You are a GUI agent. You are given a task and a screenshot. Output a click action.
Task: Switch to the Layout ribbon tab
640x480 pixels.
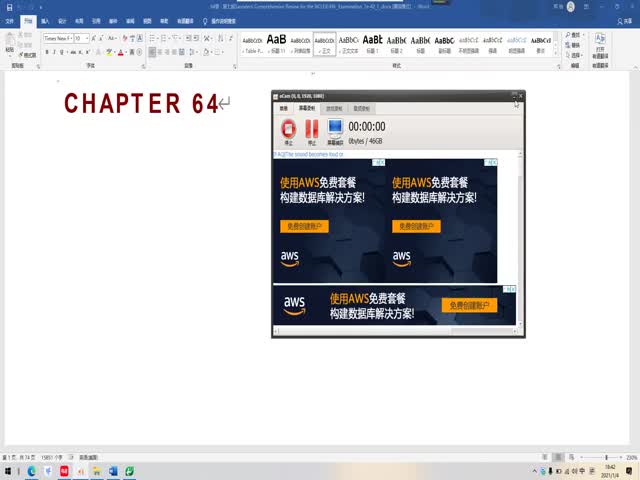tap(79, 21)
